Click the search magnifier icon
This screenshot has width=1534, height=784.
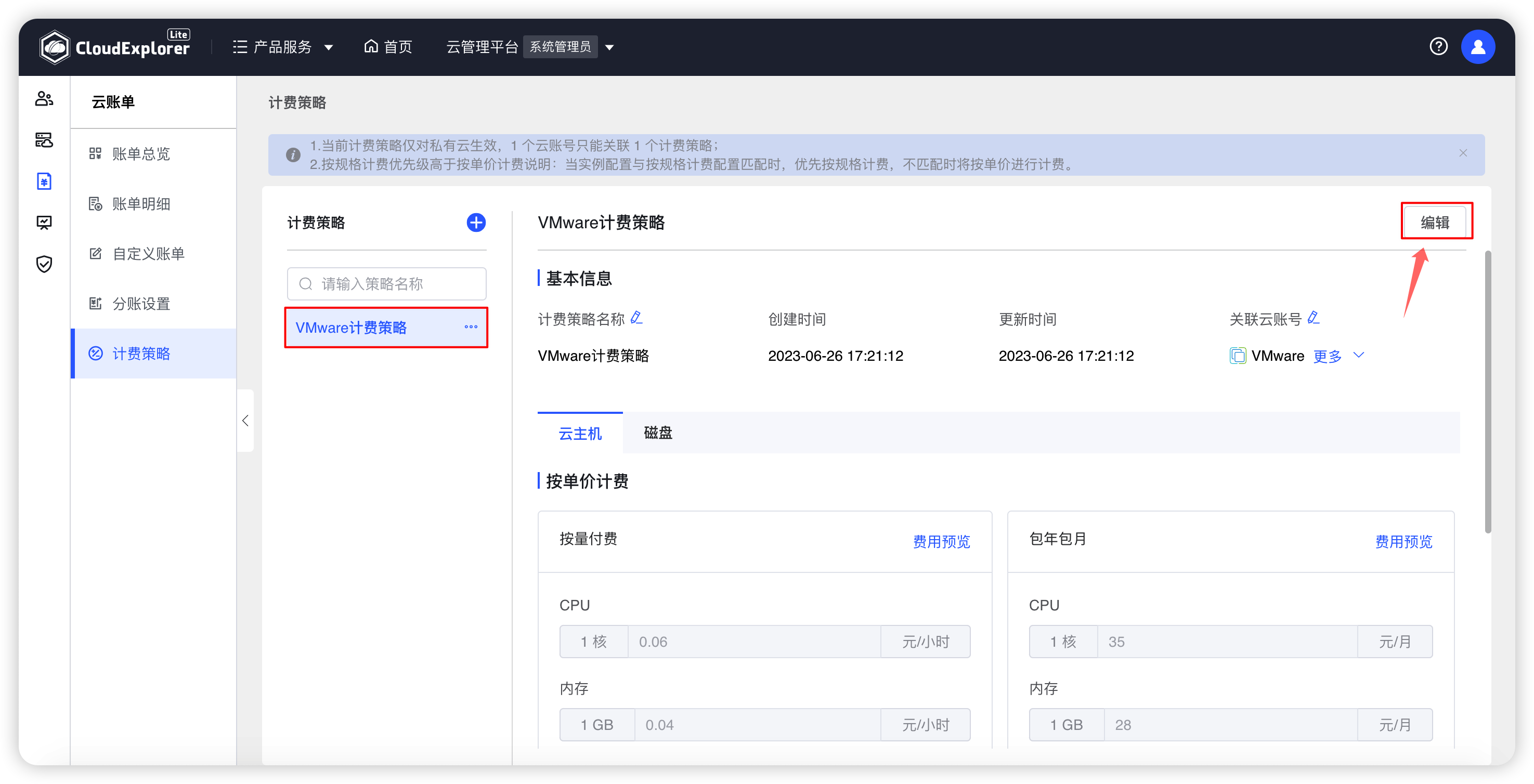(305, 284)
